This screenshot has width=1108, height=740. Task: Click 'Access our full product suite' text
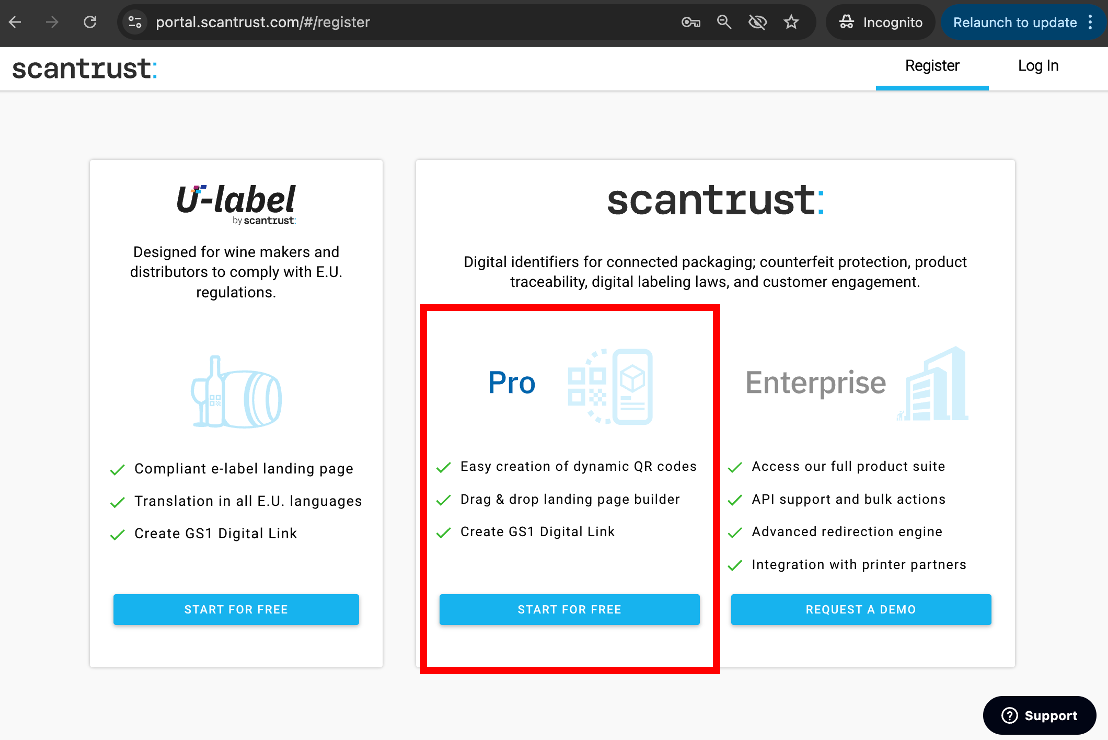click(x=848, y=466)
